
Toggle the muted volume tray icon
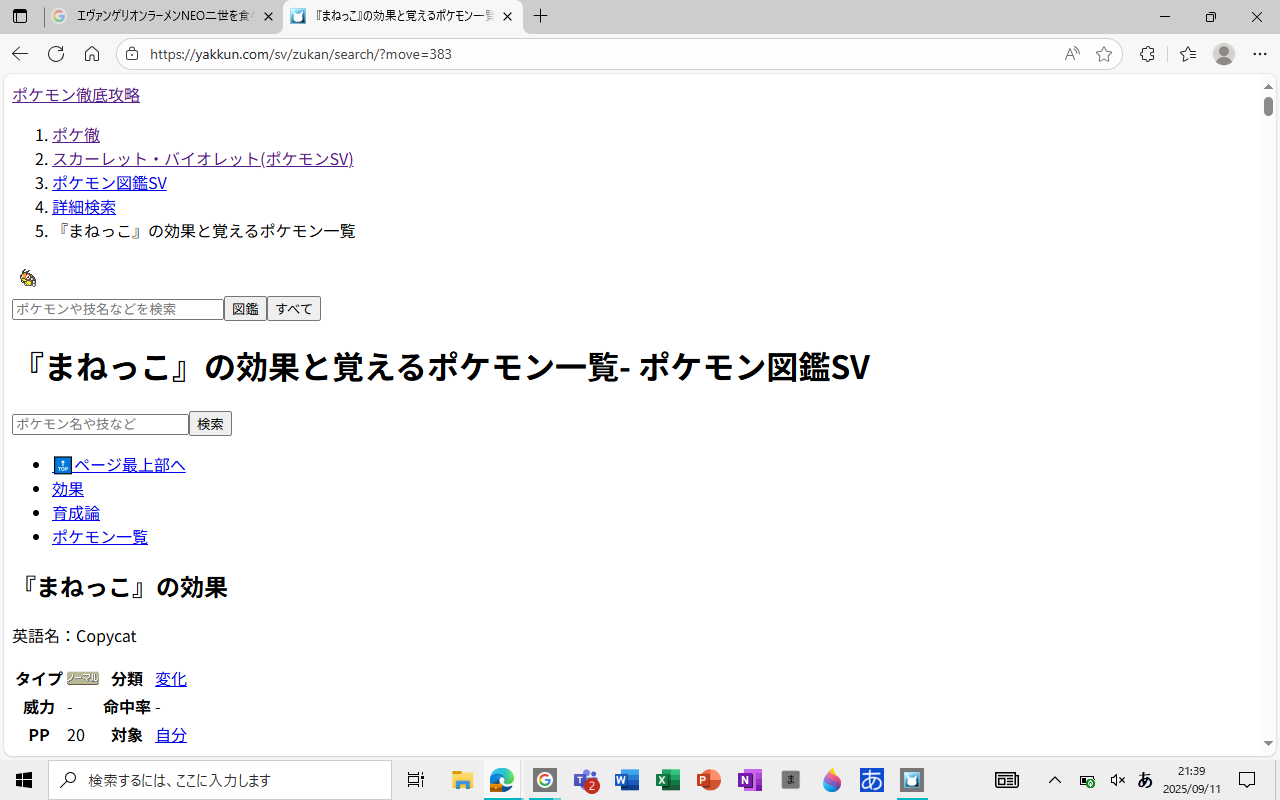[x=1118, y=780]
